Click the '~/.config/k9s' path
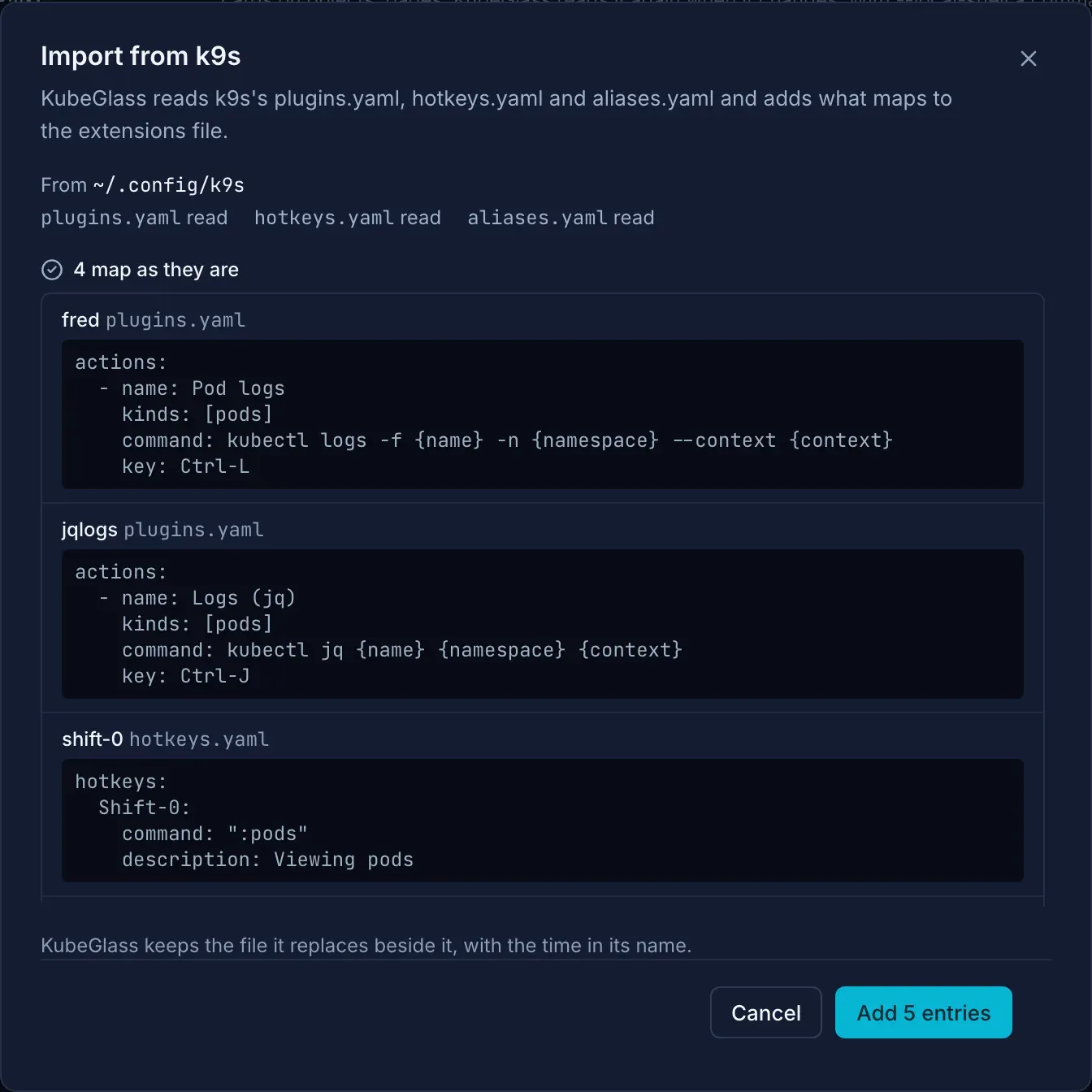The height and width of the screenshot is (1092, 1092). tap(168, 185)
